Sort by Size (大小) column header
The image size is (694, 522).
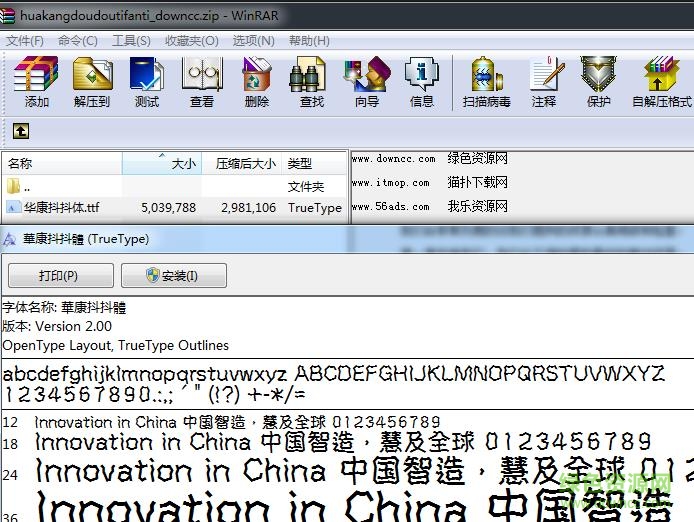(162, 163)
